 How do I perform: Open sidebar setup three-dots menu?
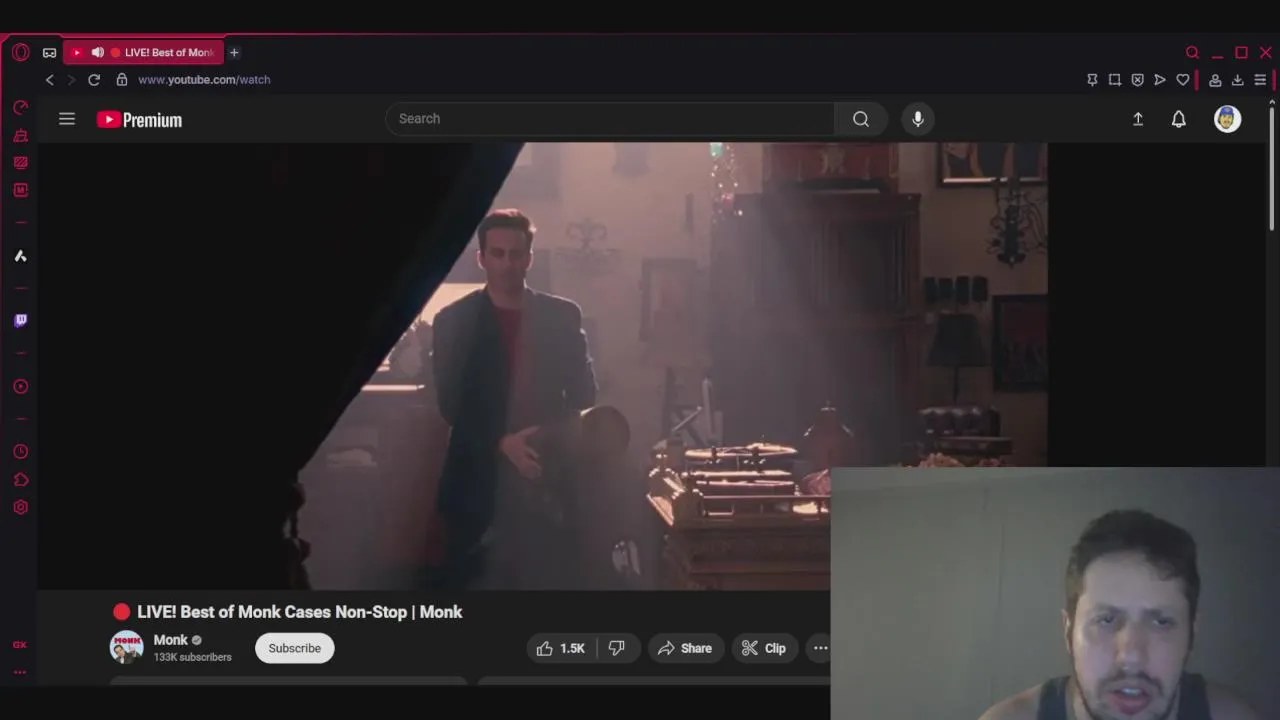pos(20,672)
